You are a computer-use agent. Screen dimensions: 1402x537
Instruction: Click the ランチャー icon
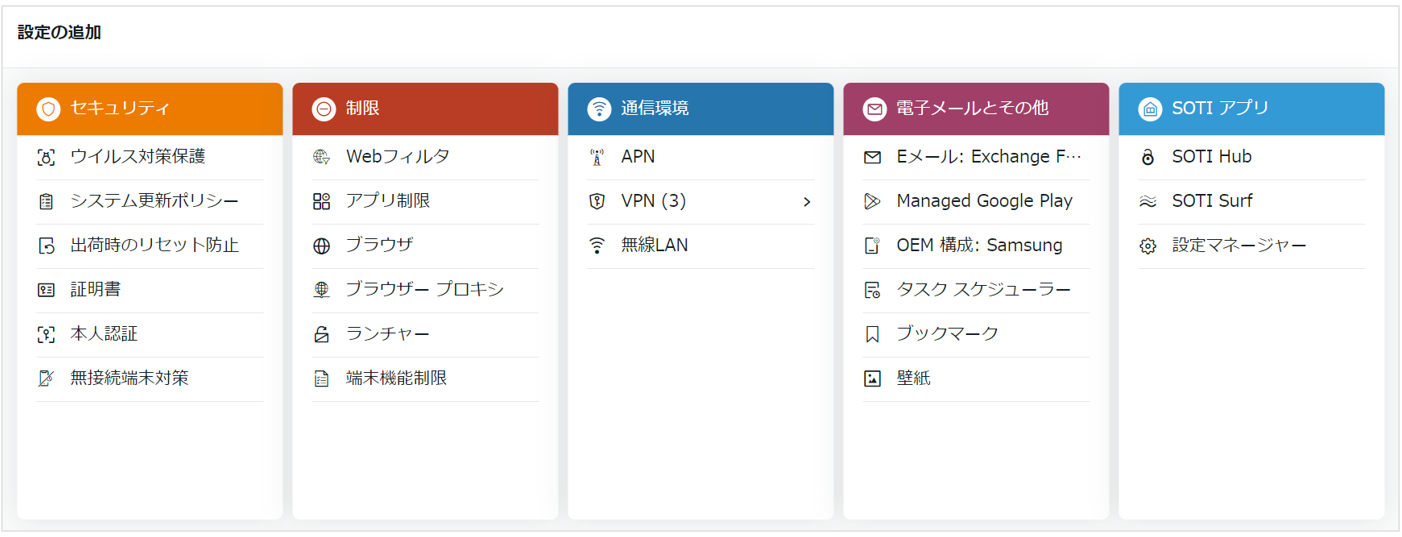point(321,334)
